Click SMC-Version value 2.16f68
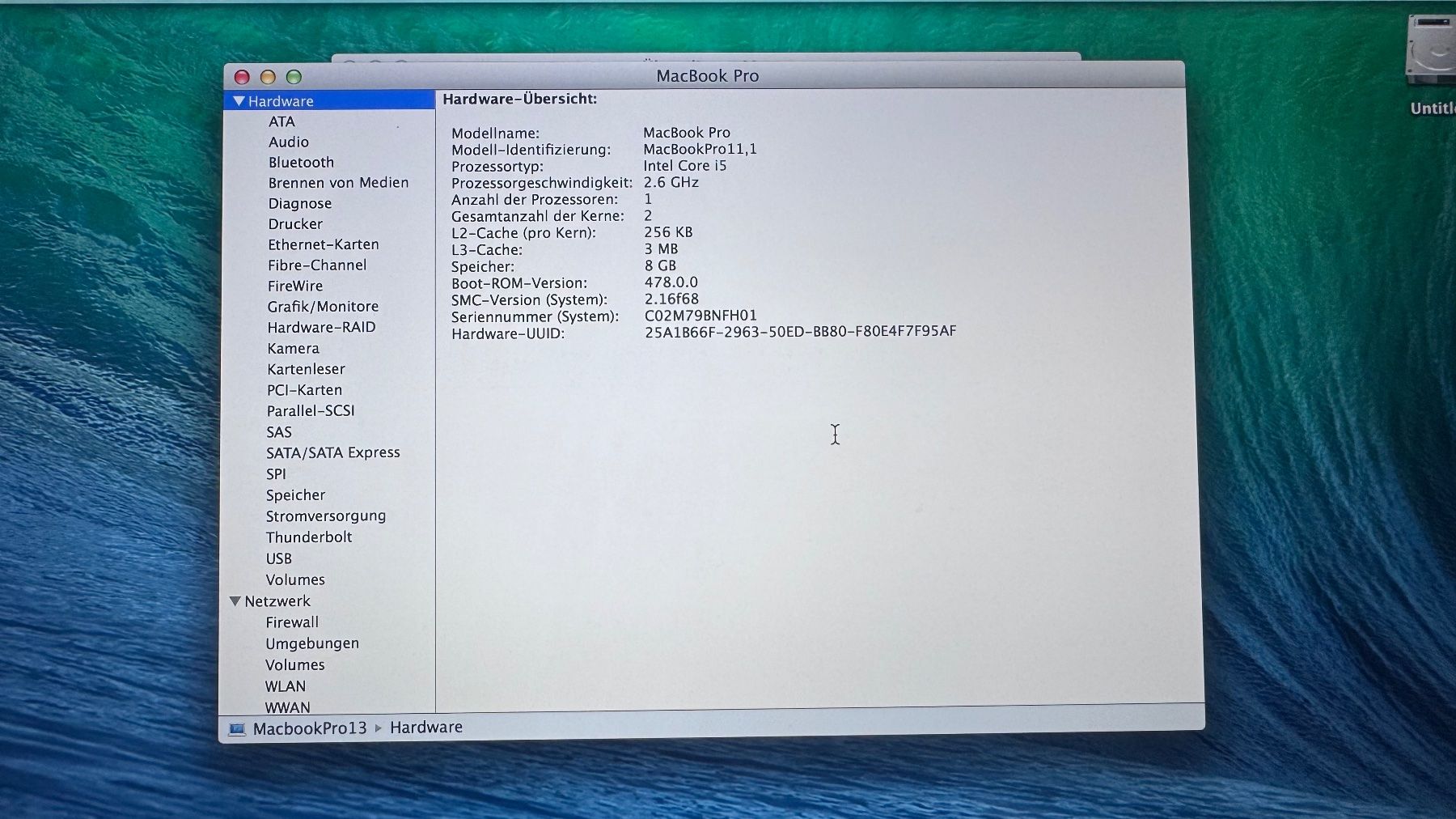This screenshot has width=1456, height=819. click(671, 299)
